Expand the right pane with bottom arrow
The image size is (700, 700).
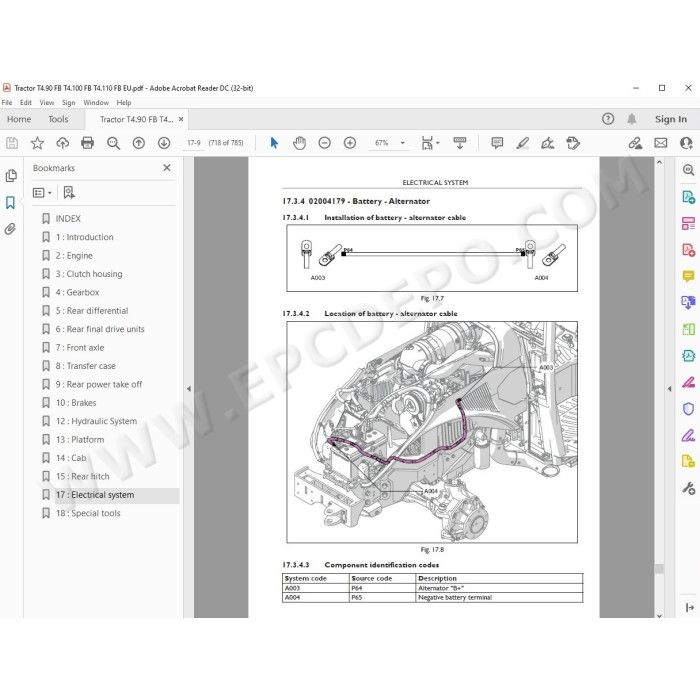coord(689,607)
